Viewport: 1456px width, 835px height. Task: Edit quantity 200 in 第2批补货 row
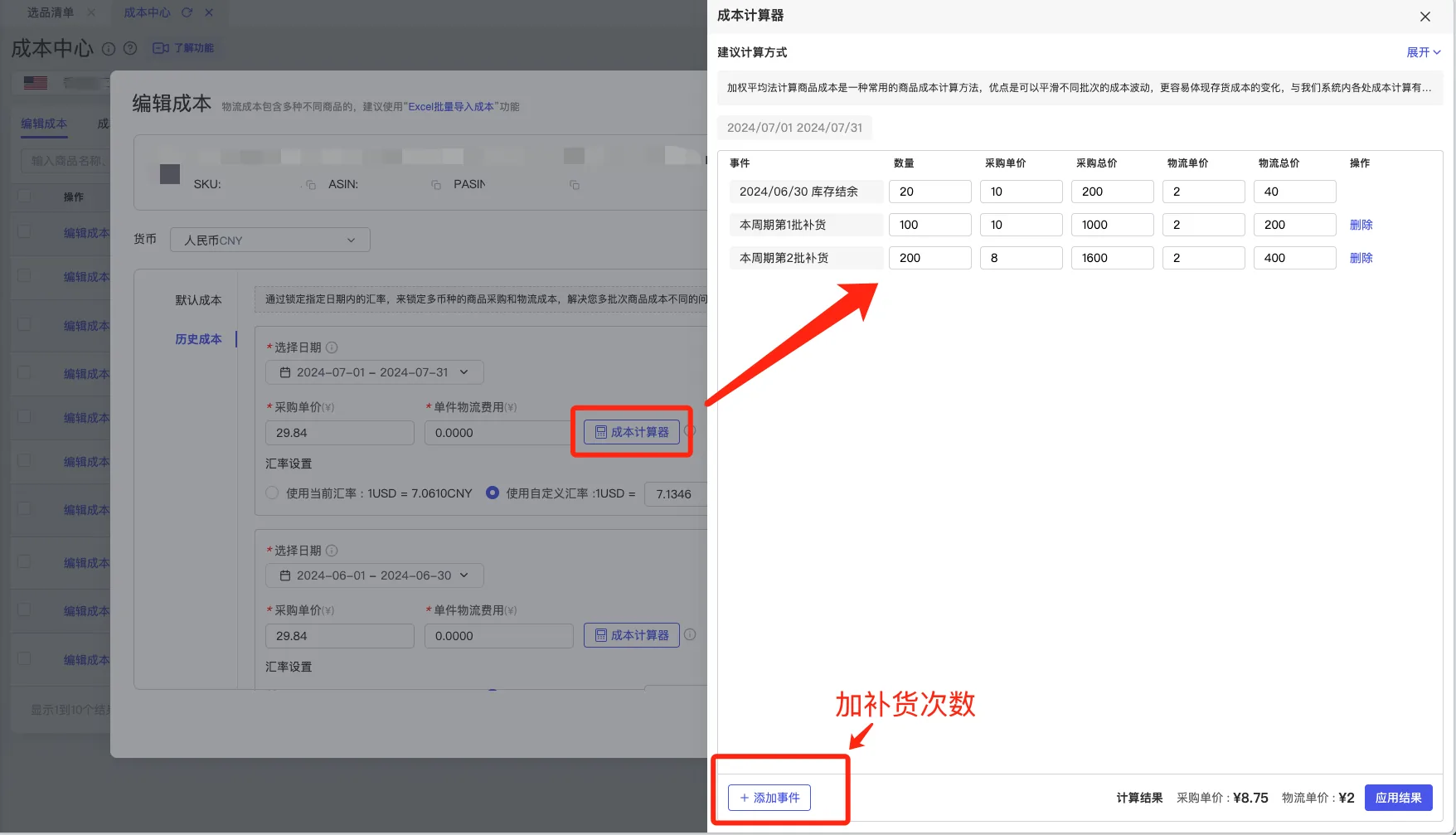(929, 258)
